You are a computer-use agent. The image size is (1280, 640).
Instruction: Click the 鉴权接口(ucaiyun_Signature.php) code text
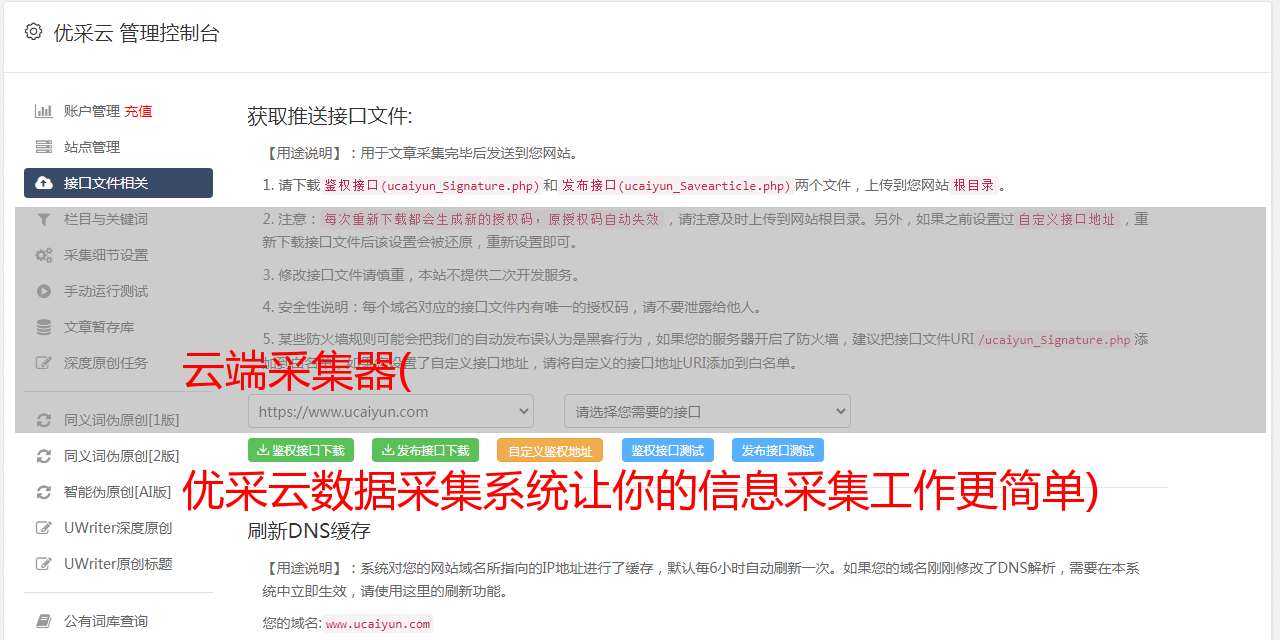click(x=432, y=185)
